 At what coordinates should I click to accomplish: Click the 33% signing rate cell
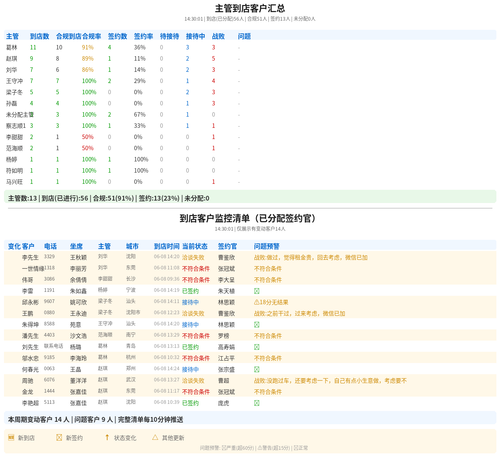[x=140, y=126]
